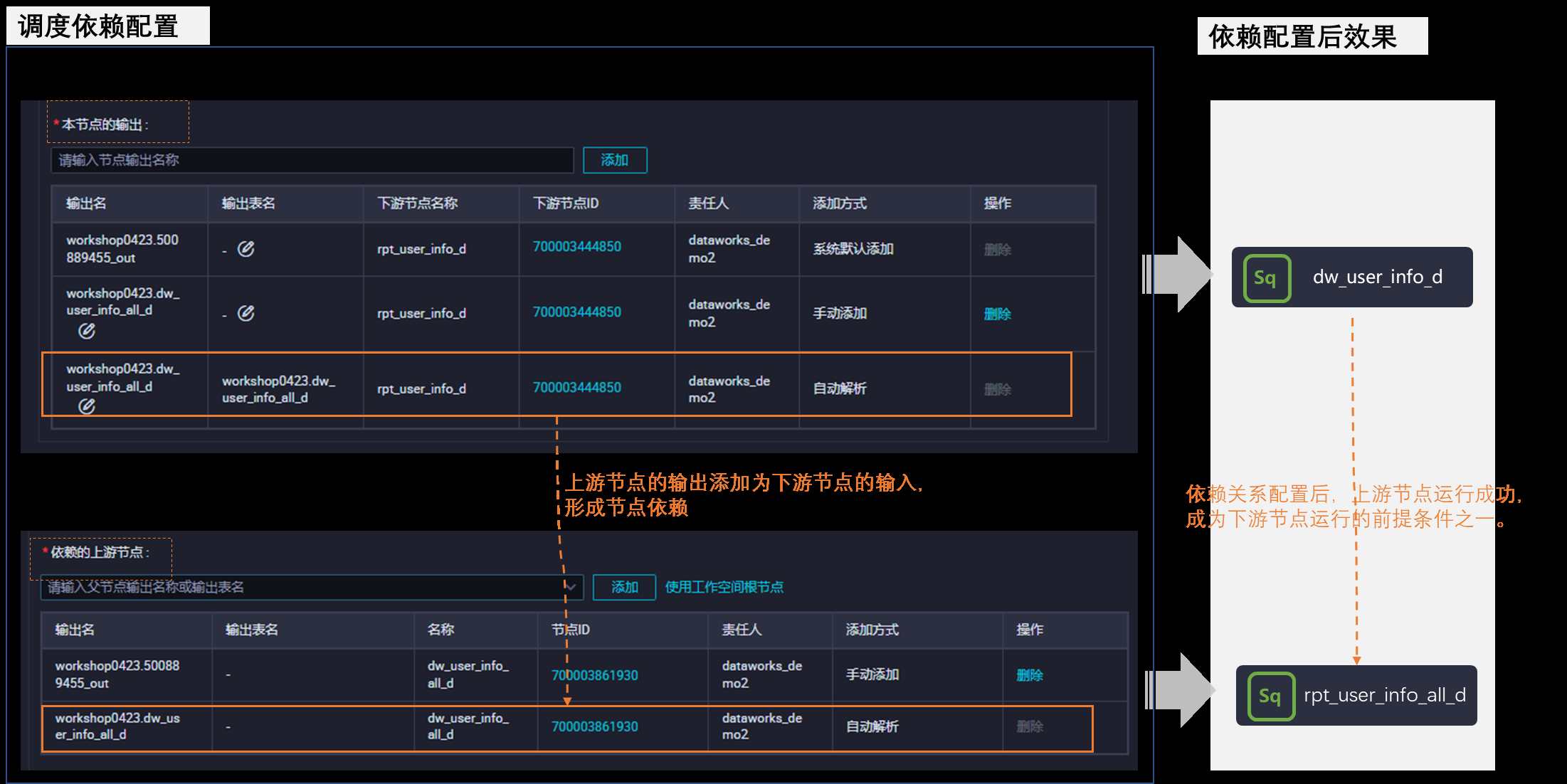Click 删除 for manually added upstream node
The height and width of the screenshot is (784, 1567).
[1029, 675]
